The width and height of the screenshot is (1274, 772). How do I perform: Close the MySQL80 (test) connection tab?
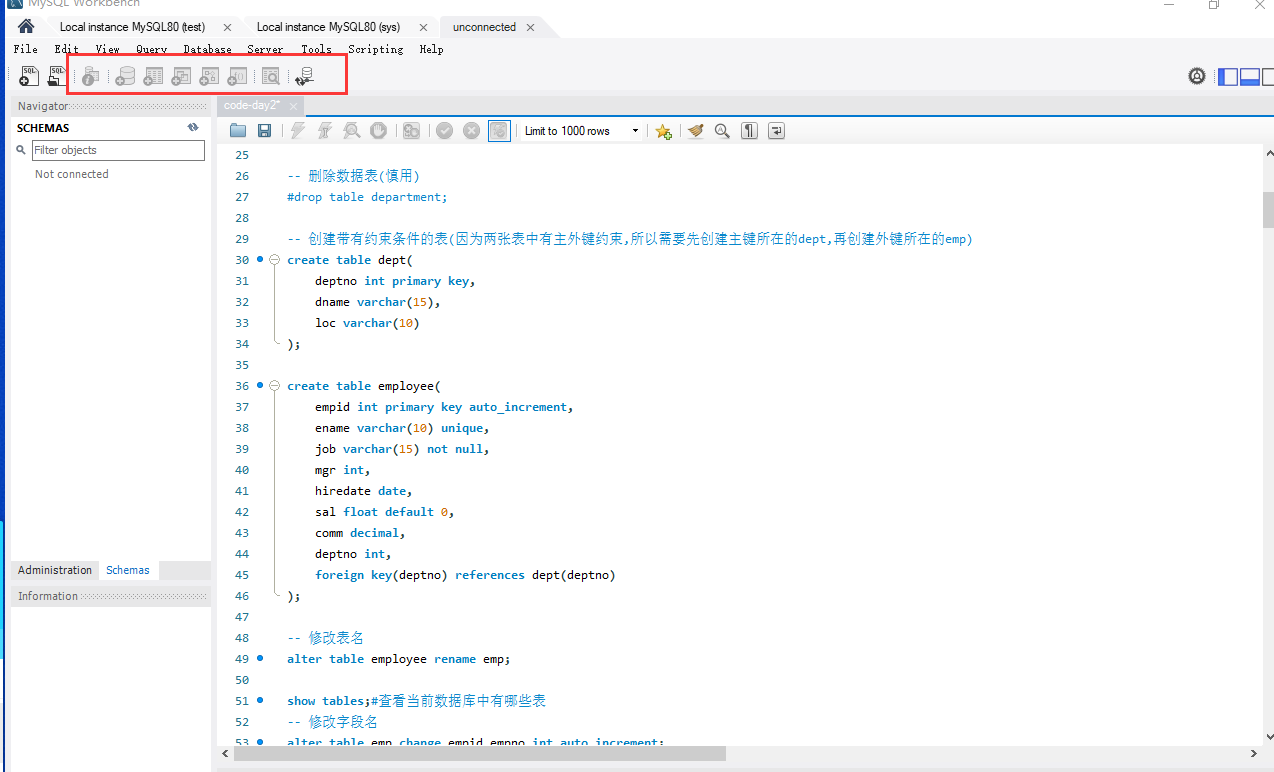coord(227,27)
